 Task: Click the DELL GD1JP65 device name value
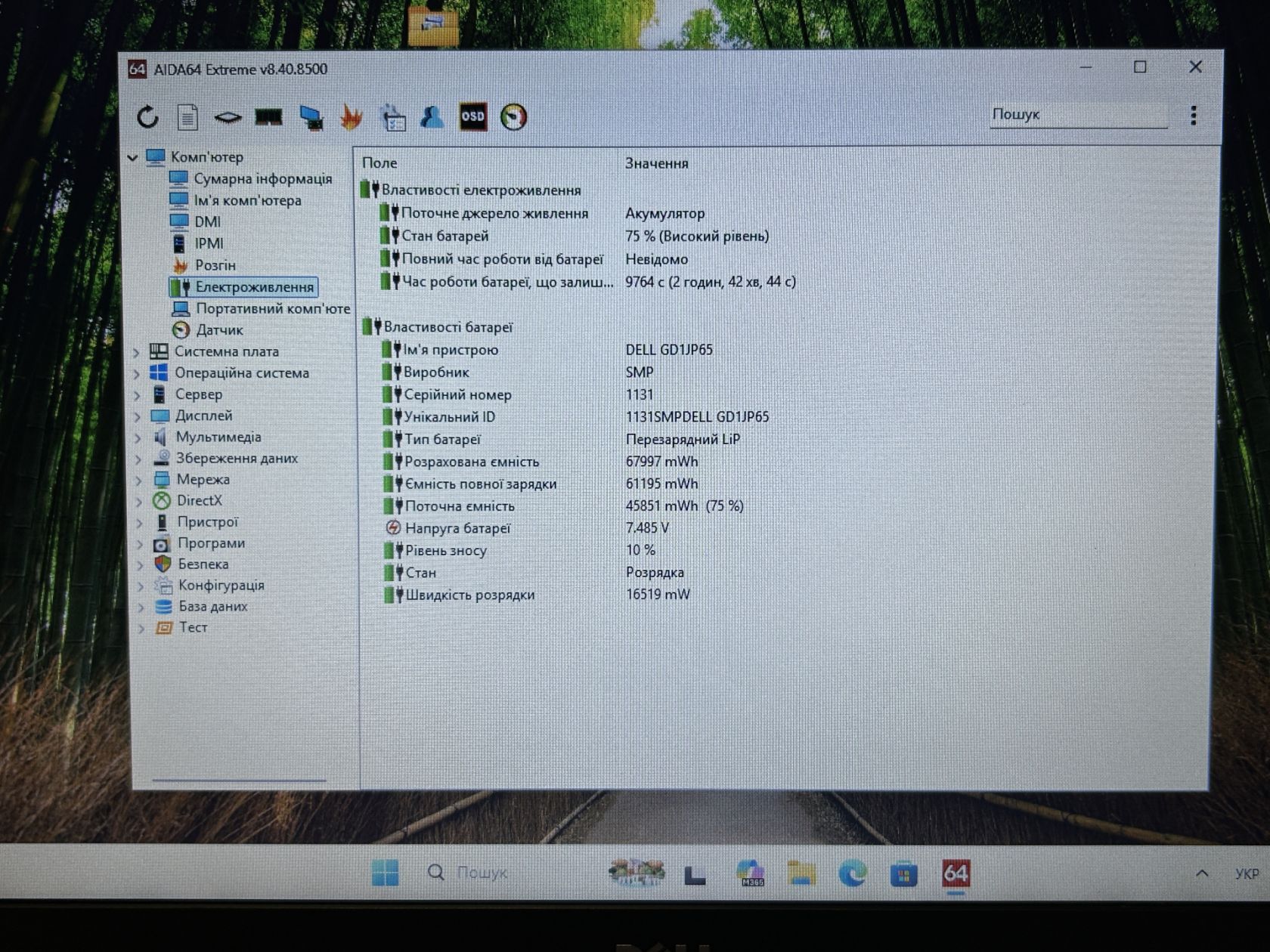coord(669,350)
